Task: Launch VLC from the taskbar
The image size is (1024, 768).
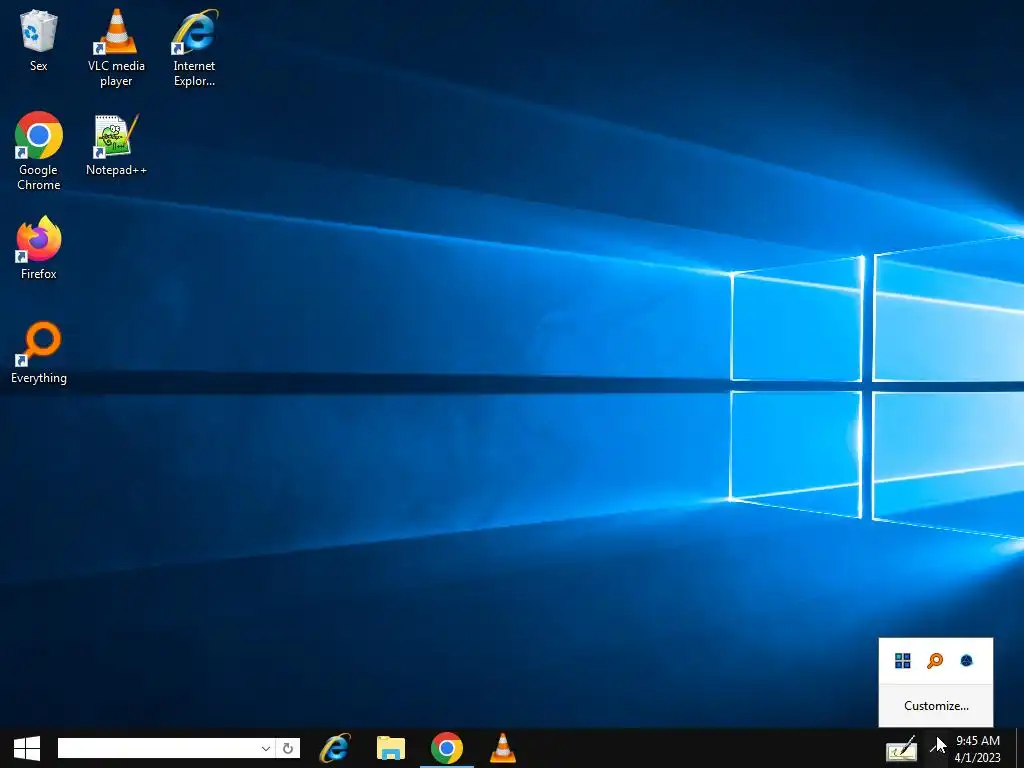Action: [503, 748]
